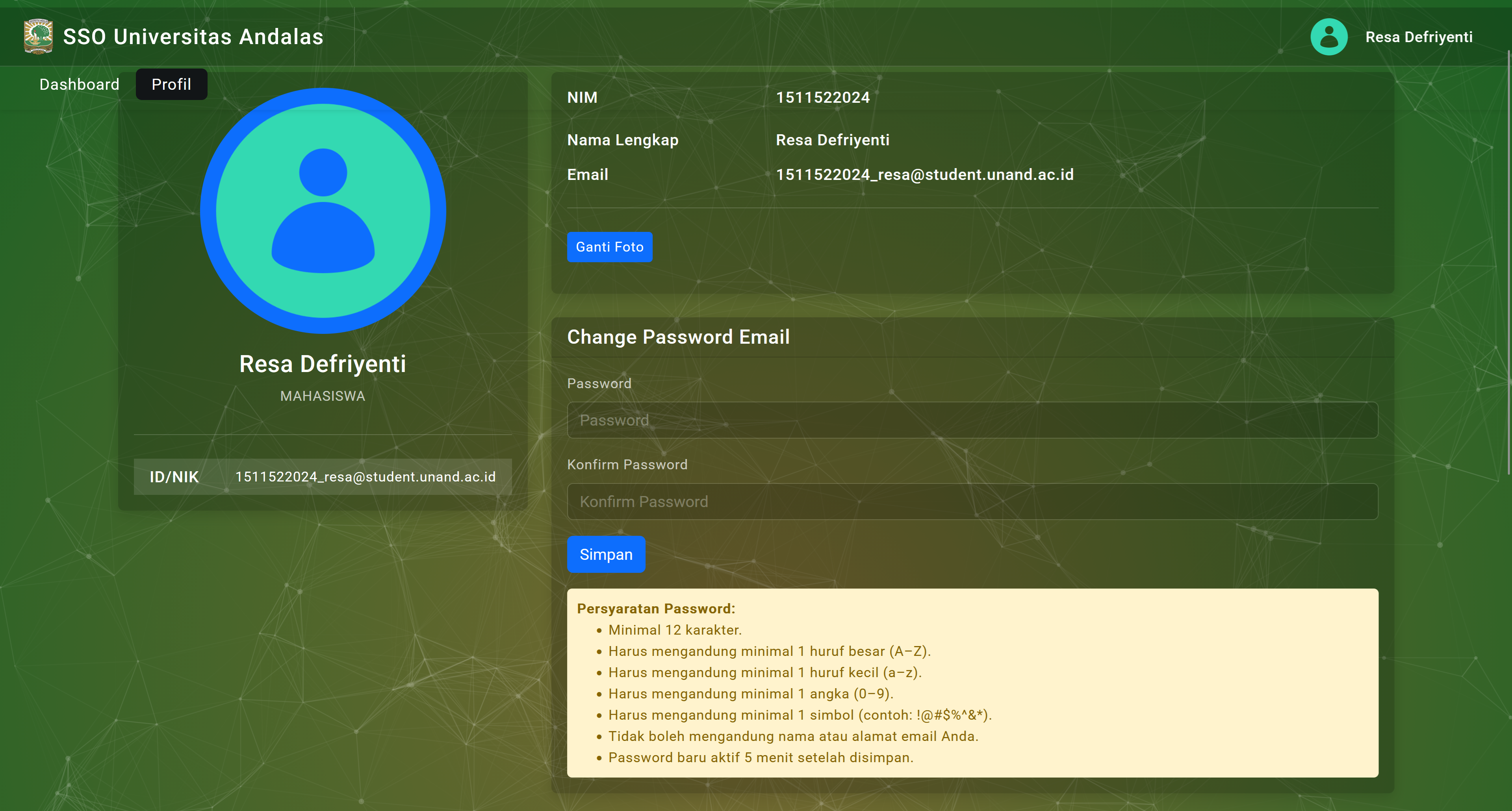Focus the Konfirm Password input field
The height and width of the screenshot is (811, 1512).
[972, 502]
